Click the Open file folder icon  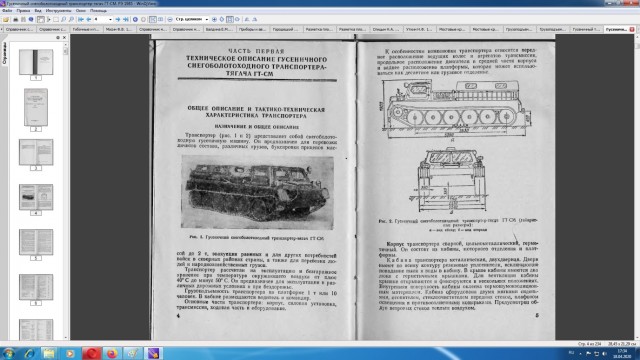click(6, 19)
